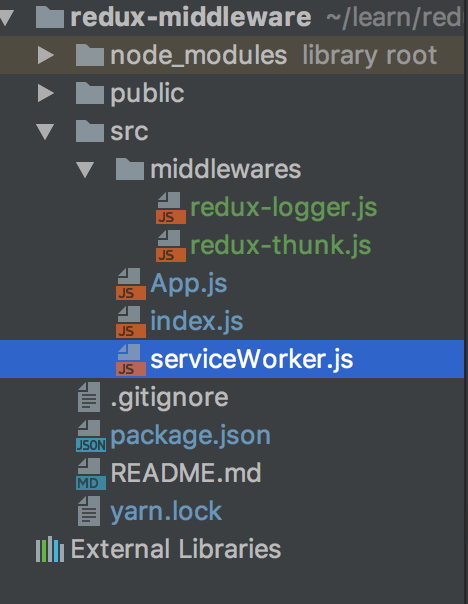468x604 pixels.
Task: Click the MD icon of README.md
Action: tap(91, 474)
